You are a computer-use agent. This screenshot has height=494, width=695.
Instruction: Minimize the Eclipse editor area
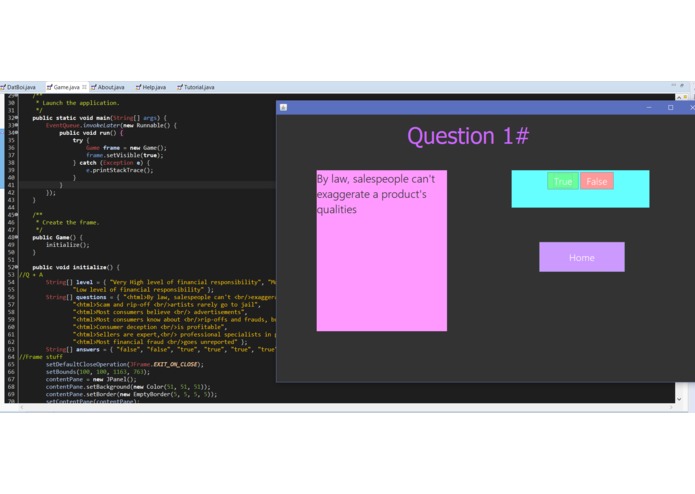673,85
